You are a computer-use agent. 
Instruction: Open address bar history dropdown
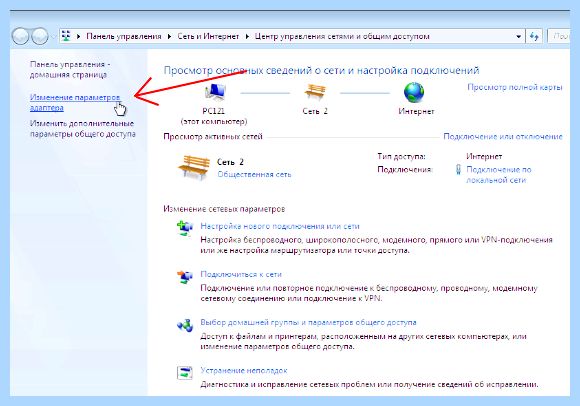(x=518, y=36)
